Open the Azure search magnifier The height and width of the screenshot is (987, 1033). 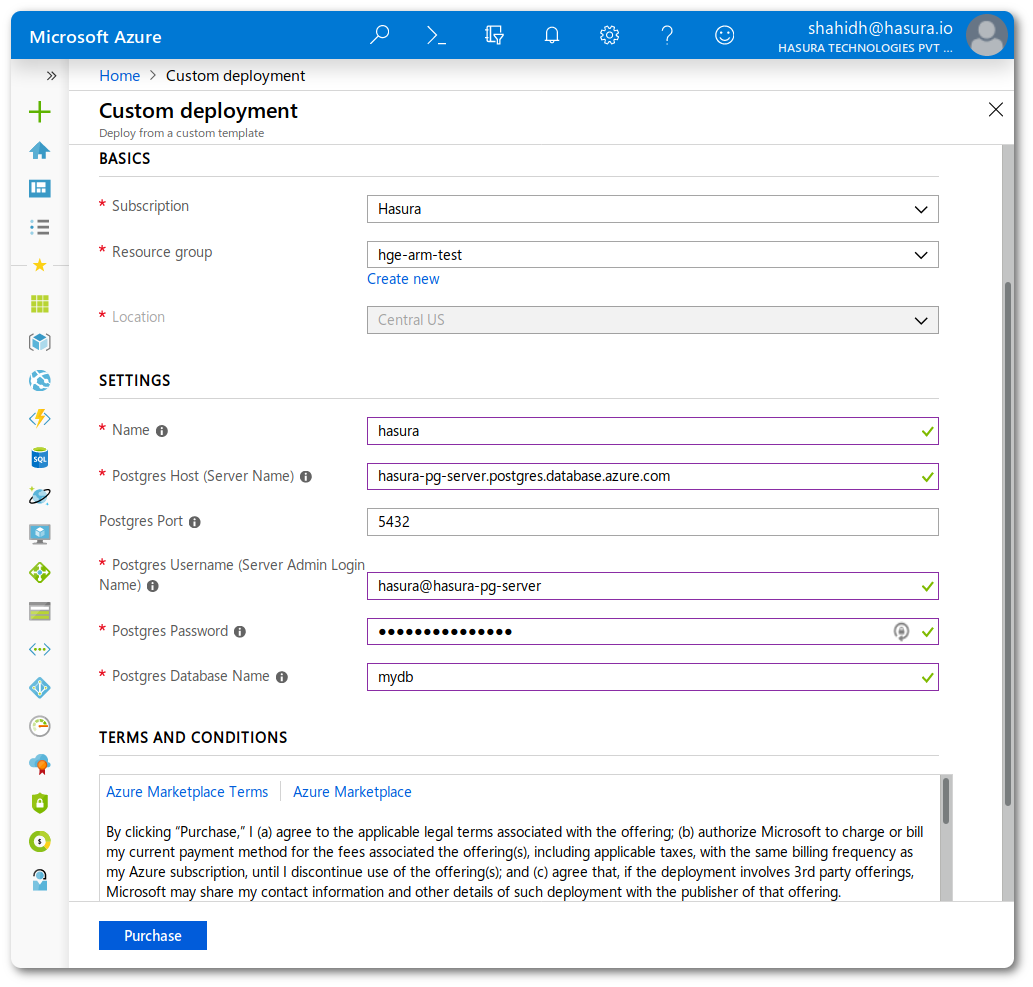(379, 34)
